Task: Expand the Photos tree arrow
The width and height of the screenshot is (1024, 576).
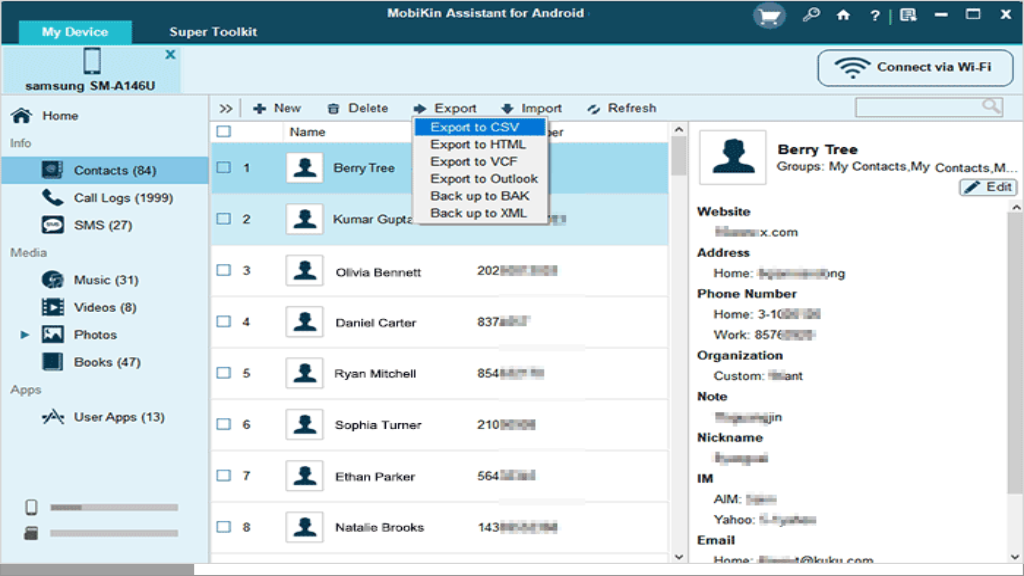Action: pos(24,334)
